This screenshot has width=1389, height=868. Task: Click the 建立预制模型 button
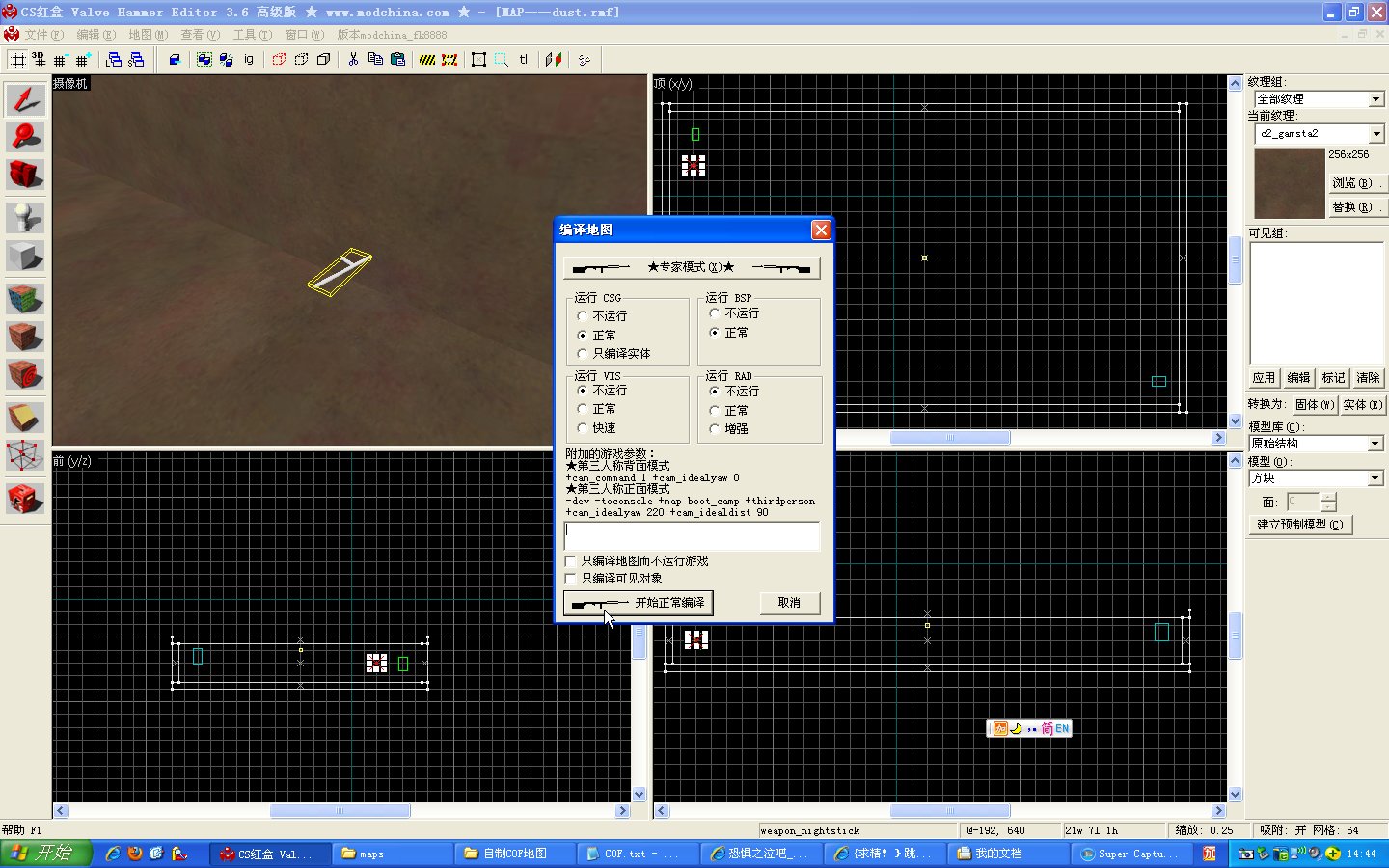click(1299, 525)
